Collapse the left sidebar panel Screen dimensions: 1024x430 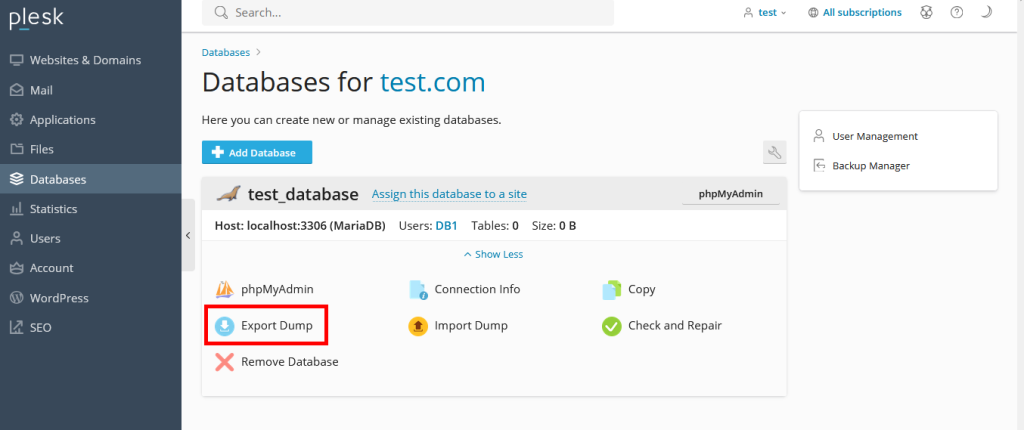point(188,235)
